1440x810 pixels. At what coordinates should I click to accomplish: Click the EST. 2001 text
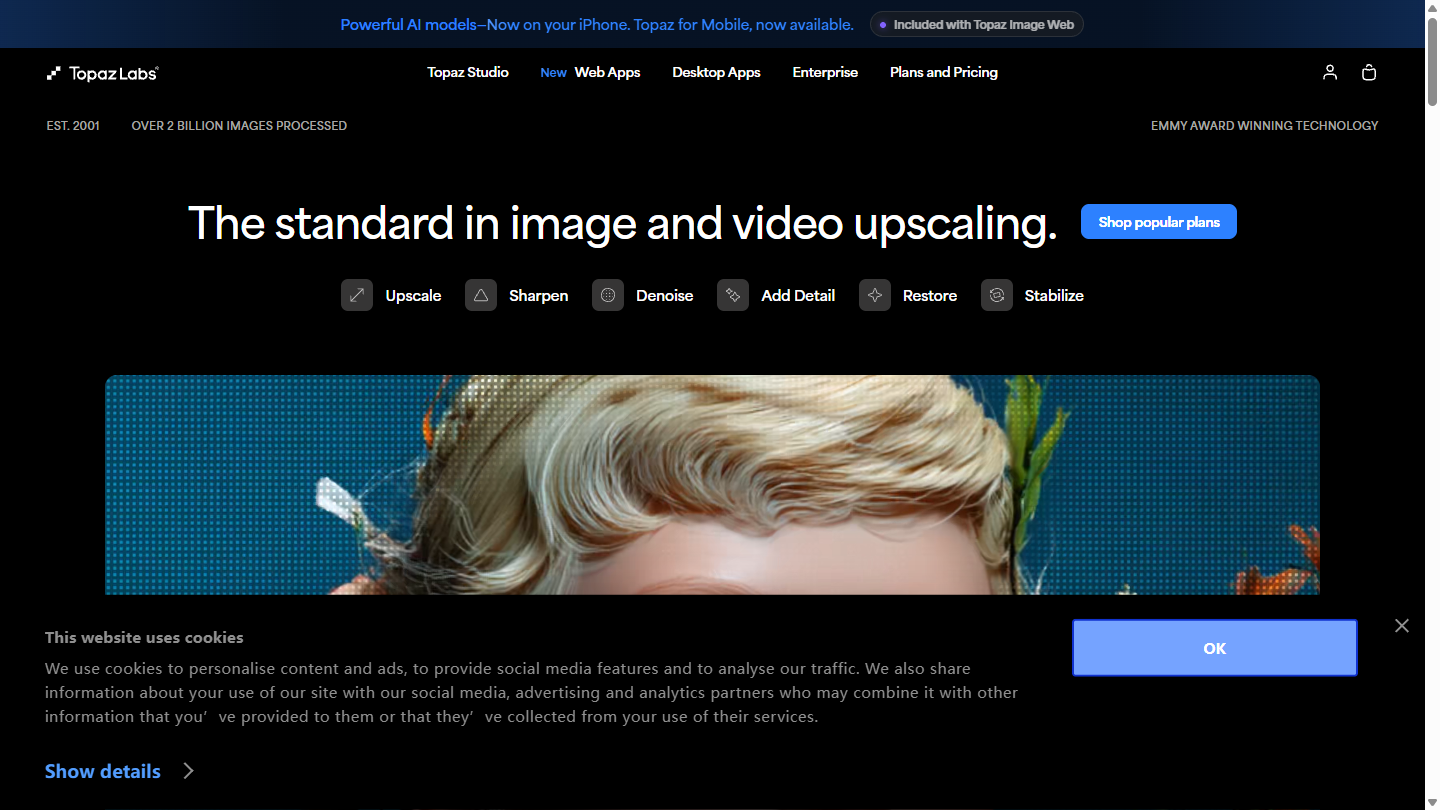point(73,126)
